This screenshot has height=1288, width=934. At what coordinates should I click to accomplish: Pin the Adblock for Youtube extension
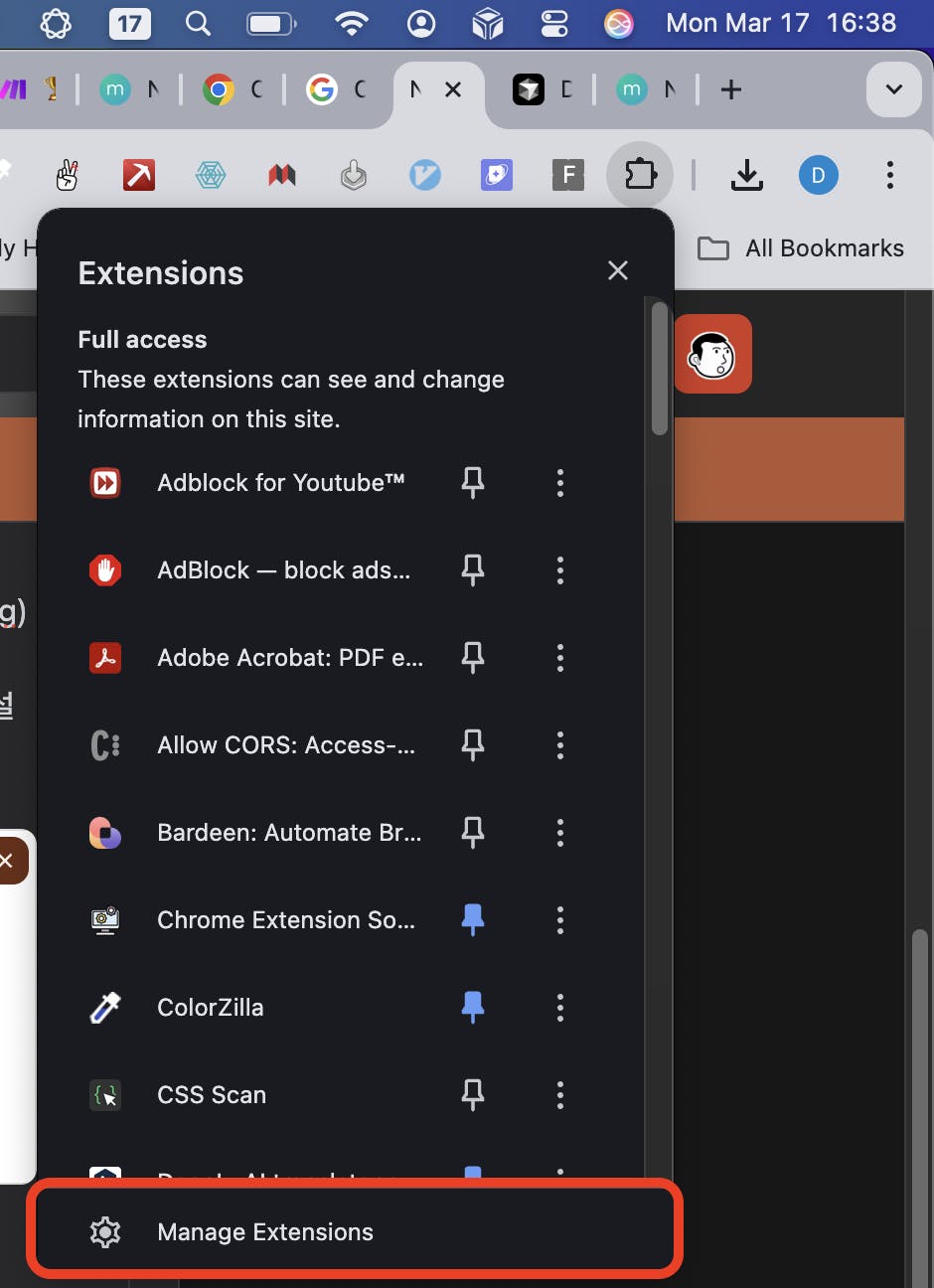(x=473, y=483)
